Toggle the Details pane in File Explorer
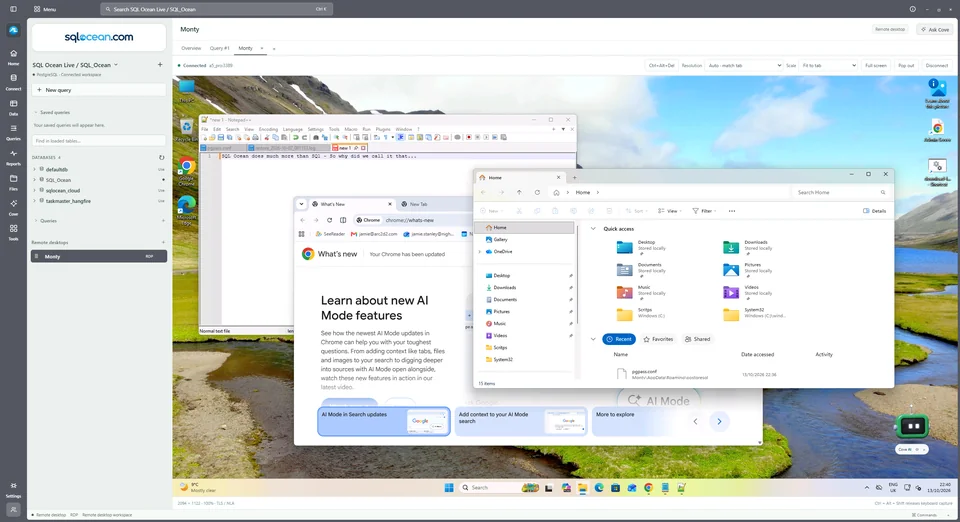 pyautogui.click(x=874, y=211)
